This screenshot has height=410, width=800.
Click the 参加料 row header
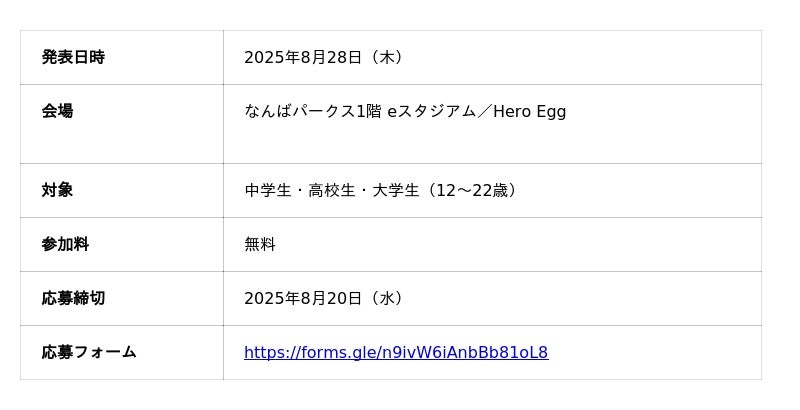(x=65, y=244)
